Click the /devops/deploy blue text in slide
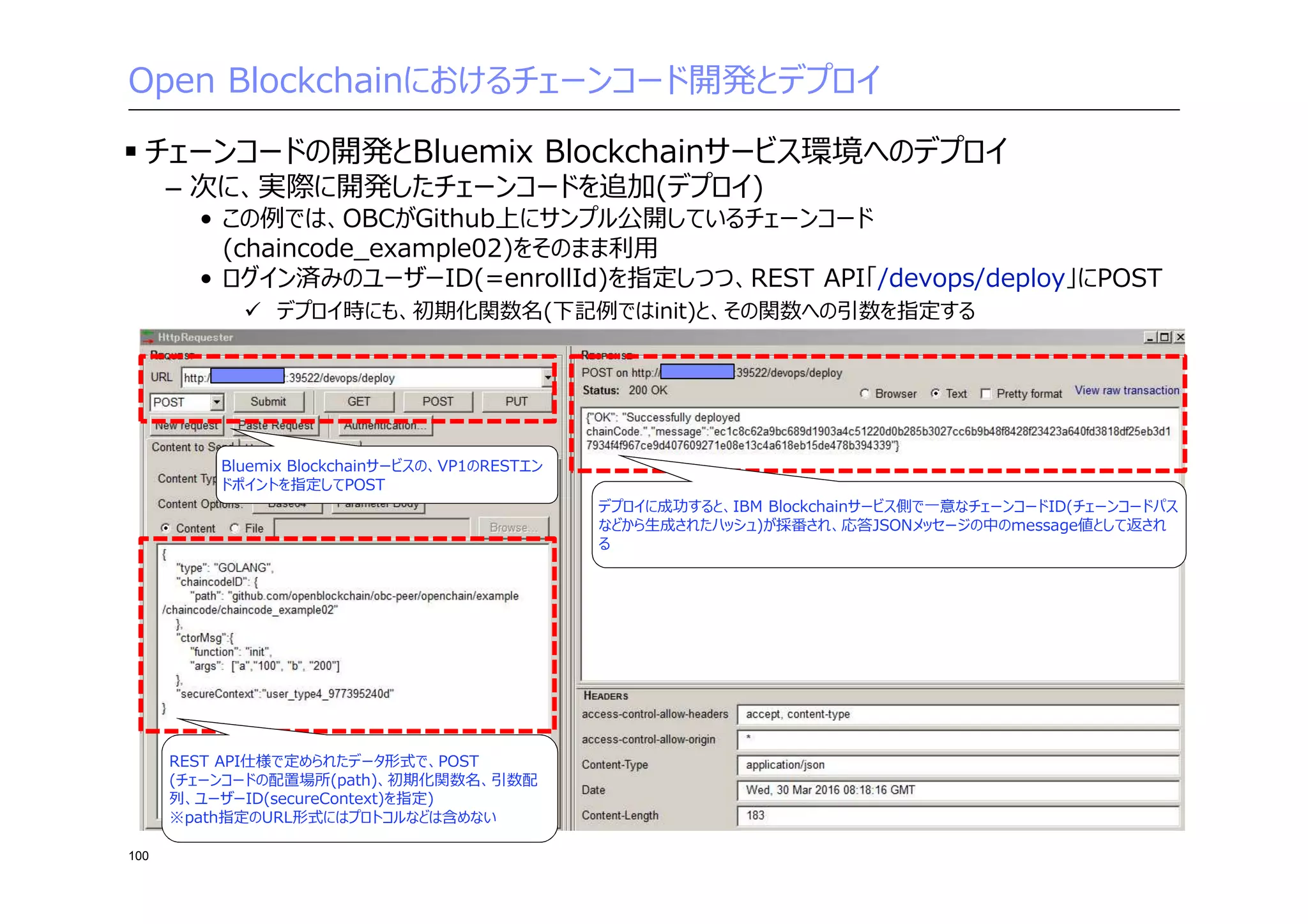Viewport: 1308px width, 924px height. [x=971, y=278]
